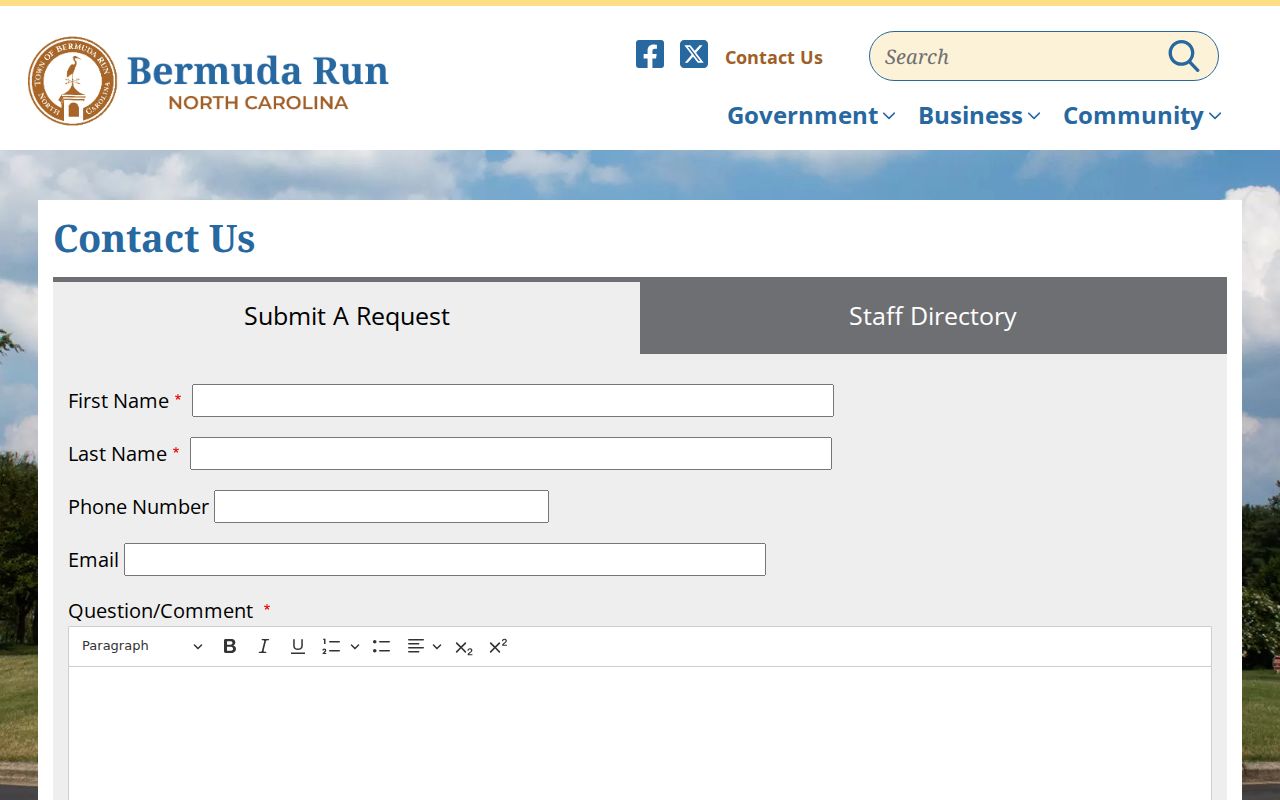Screen dimensions: 1280x800
Task: Apply superscript formatting
Action: pyautogui.click(x=498, y=646)
